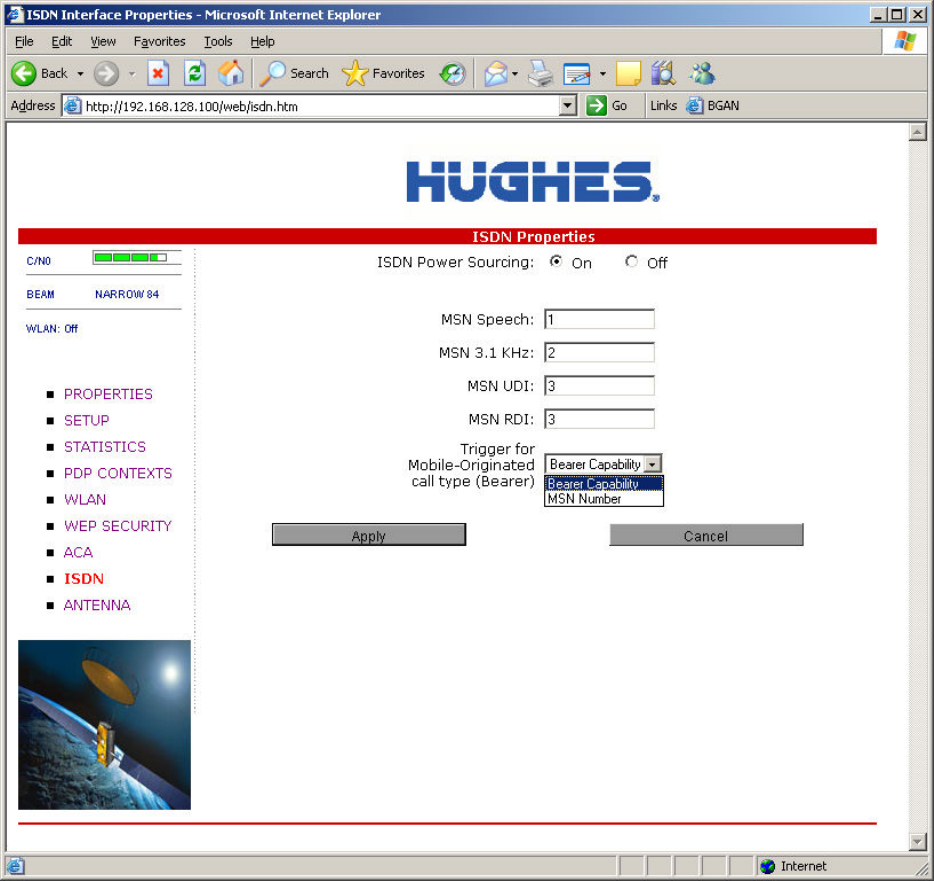Screen dimensions: 934x881
Task: Click the Stop loading icon
Action: pos(158,74)
